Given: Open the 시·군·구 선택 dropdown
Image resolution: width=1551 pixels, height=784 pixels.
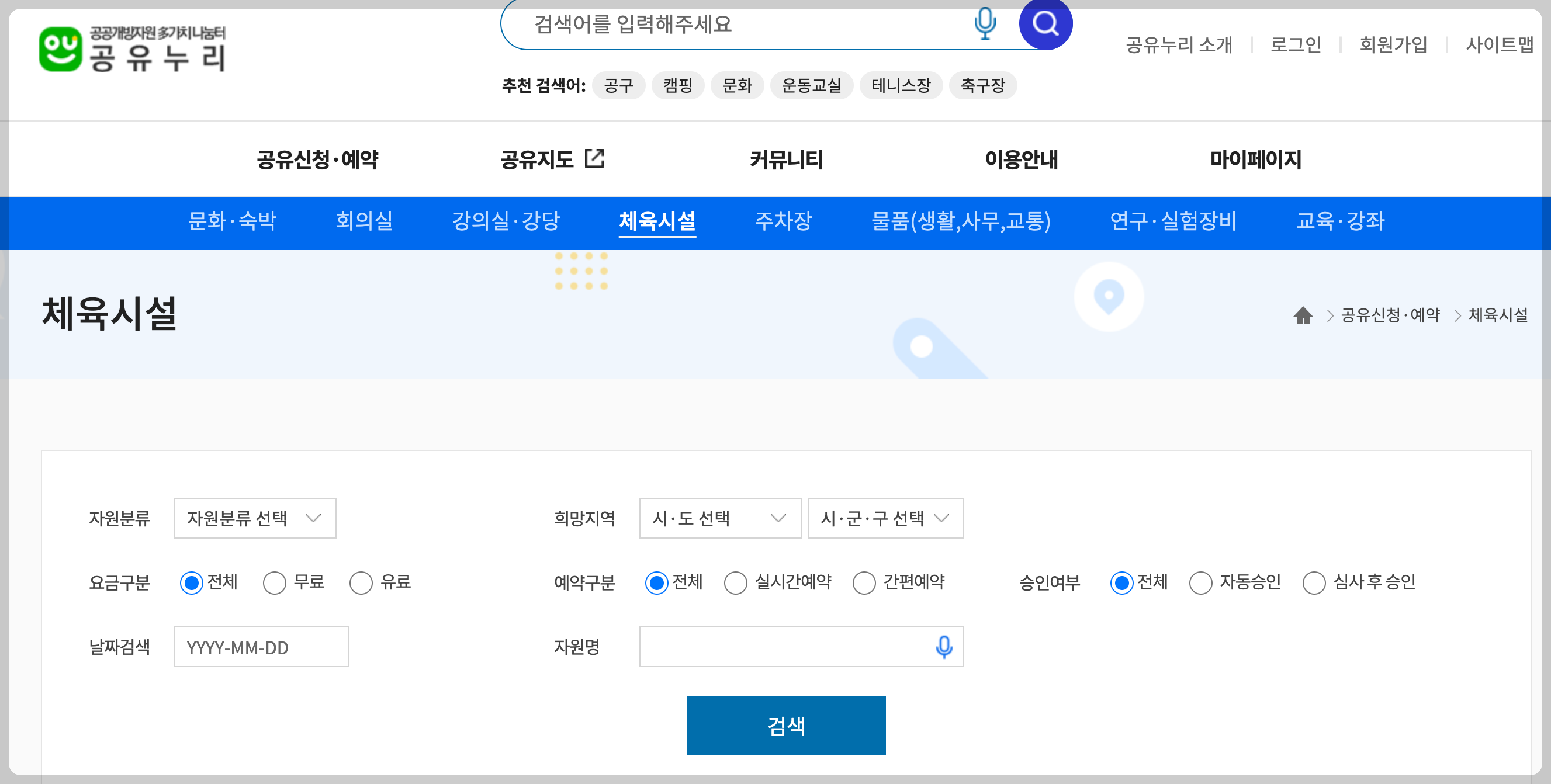Looking at the screenshot, I should 884,518.
